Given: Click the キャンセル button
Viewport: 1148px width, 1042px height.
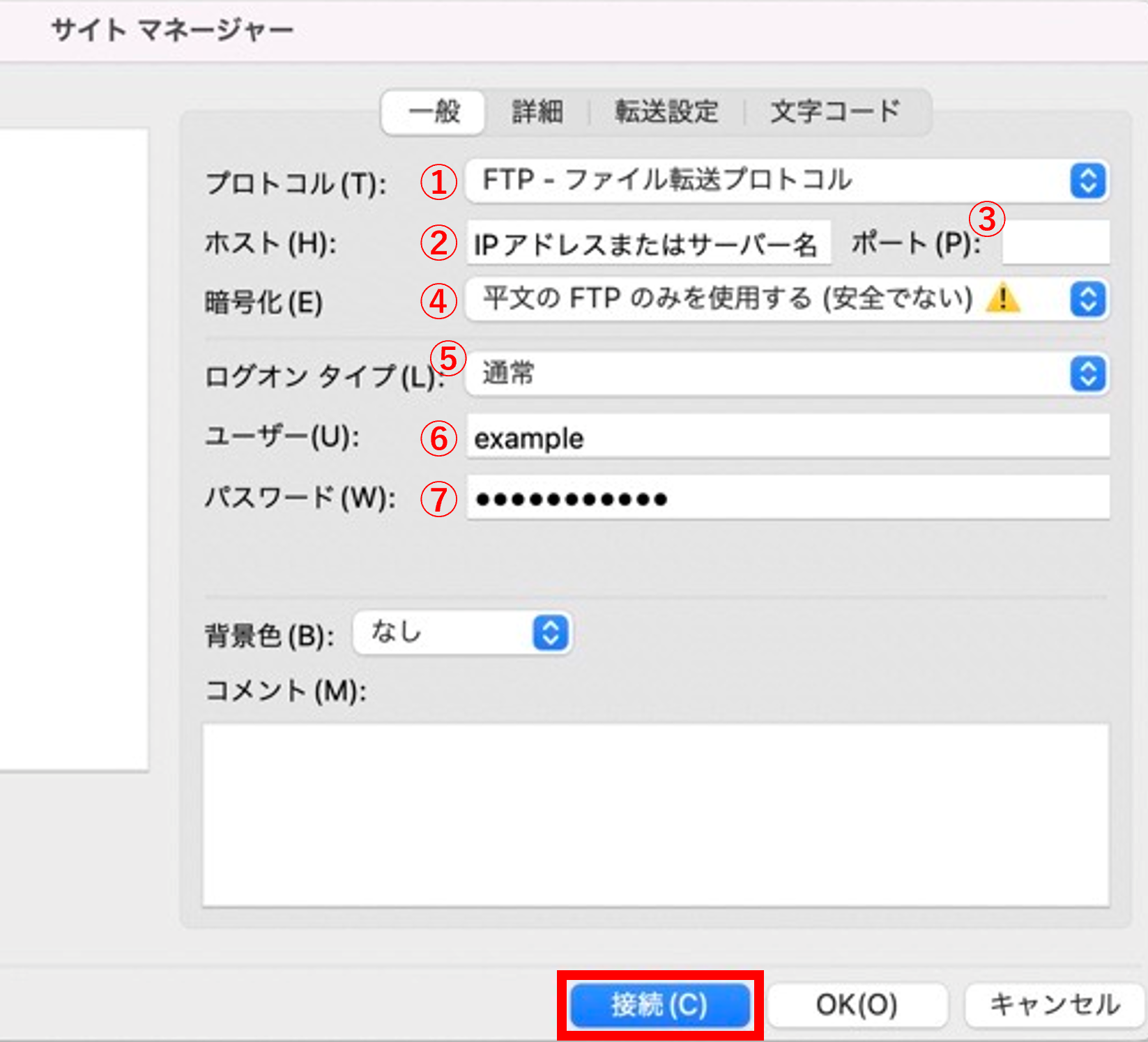Looking at the screenshot, I should tap(1055, 1004).
